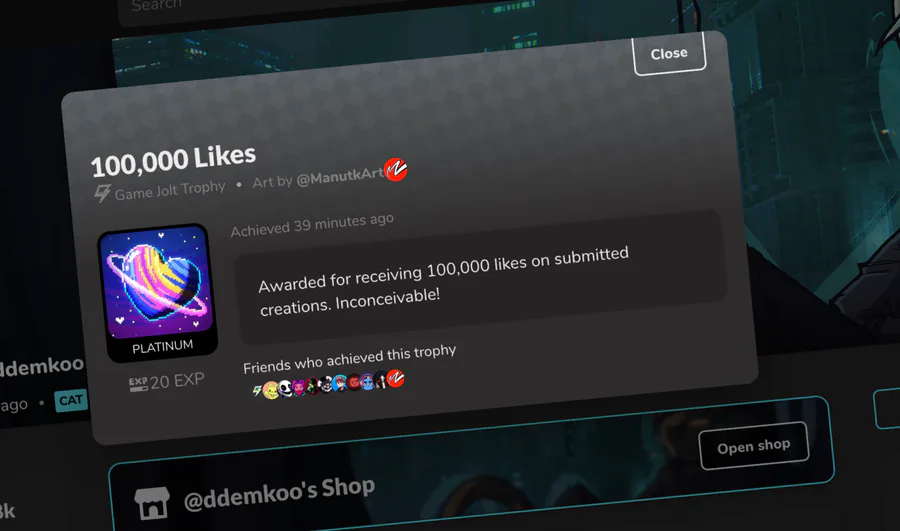Screen dimensions: 900x531
Task: Click the CAT tag badge
Action: (x=71, y=400)
